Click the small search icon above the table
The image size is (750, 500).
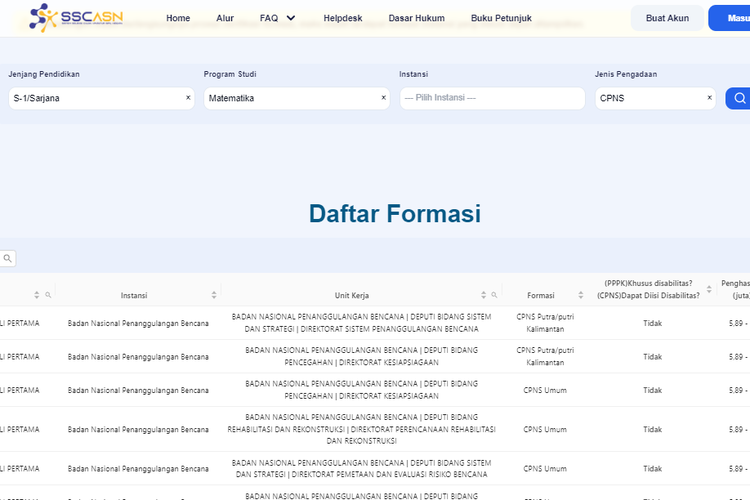[x=8, y=258]
